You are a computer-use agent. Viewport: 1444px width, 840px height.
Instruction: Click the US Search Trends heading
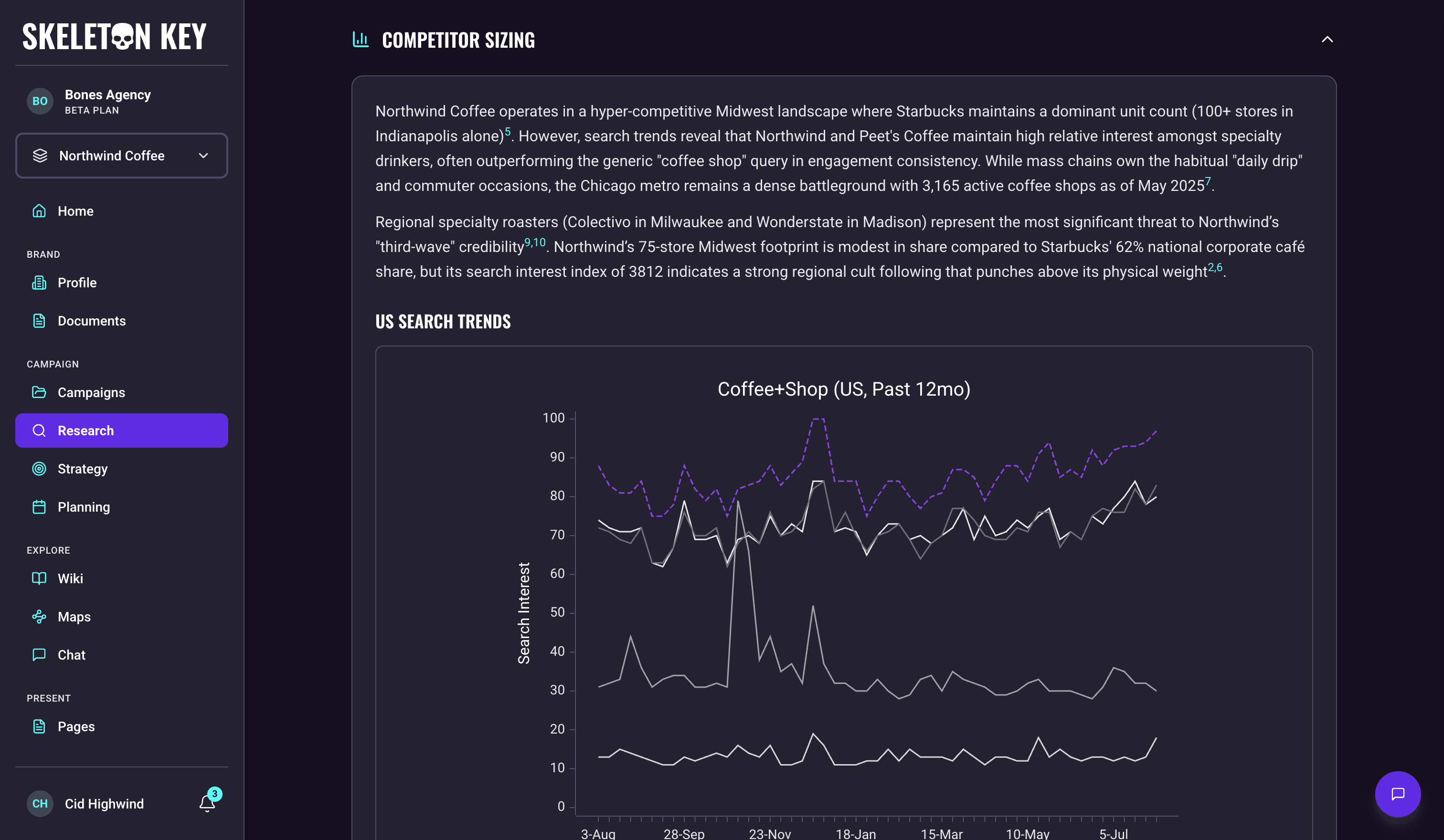tap(443, 322)
